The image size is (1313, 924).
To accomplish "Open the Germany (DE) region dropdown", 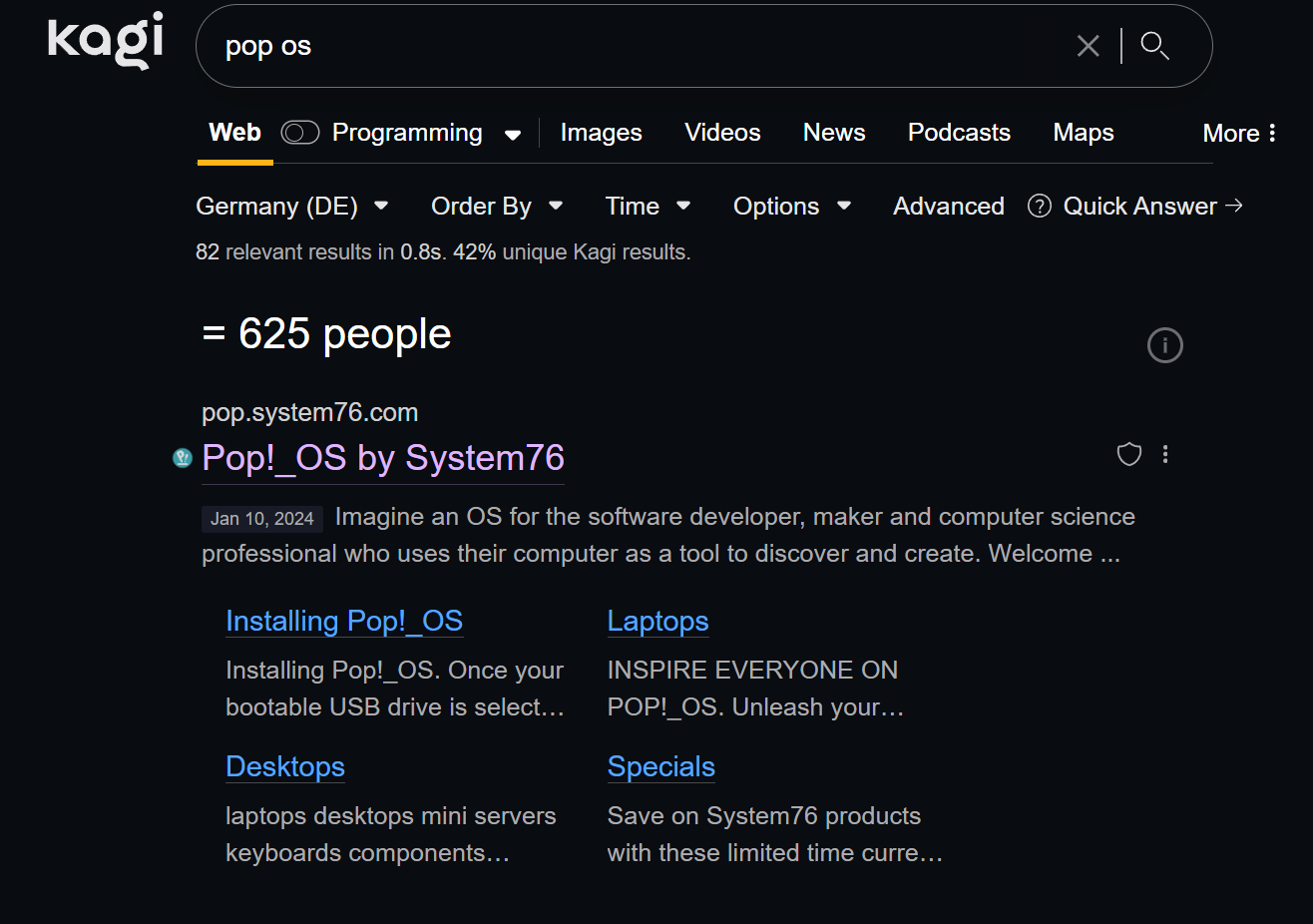I will click(291, 206).
